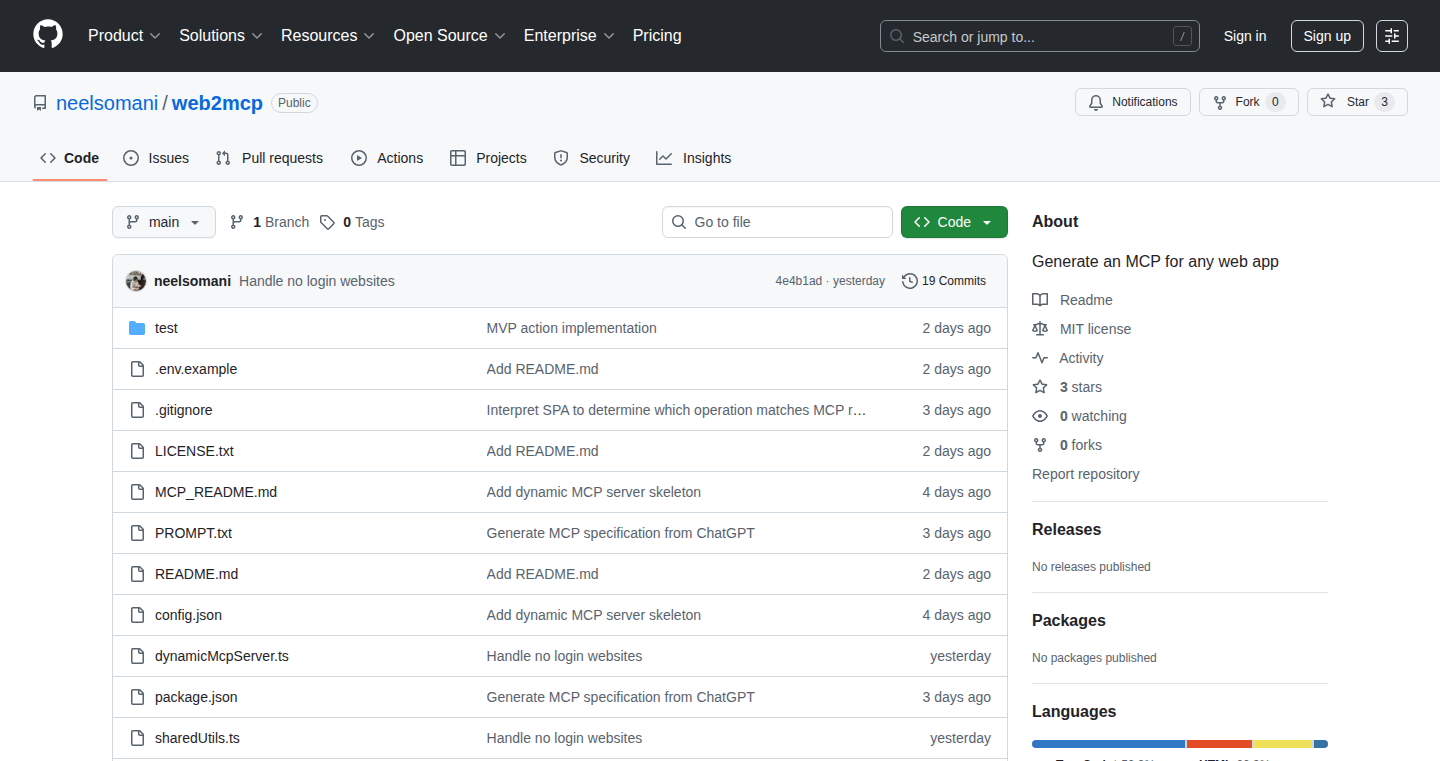Click the star icon beside 3 stars
1440x761 pixels.
coord(1040,387)
